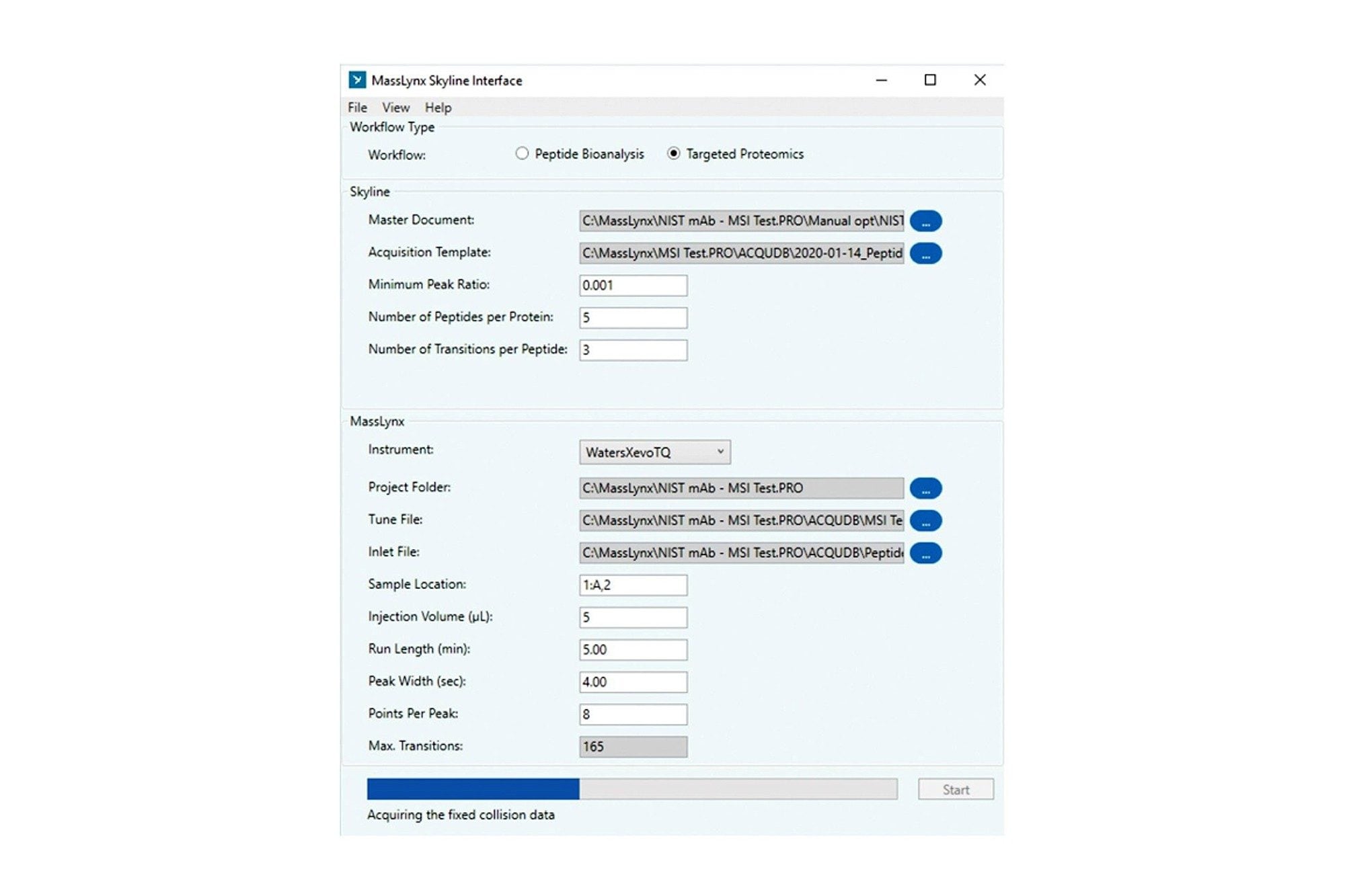Click the Max. Transitions value 165
Image resolution: width=1345 pixels, height=896 pixels.
click(633, 746)
